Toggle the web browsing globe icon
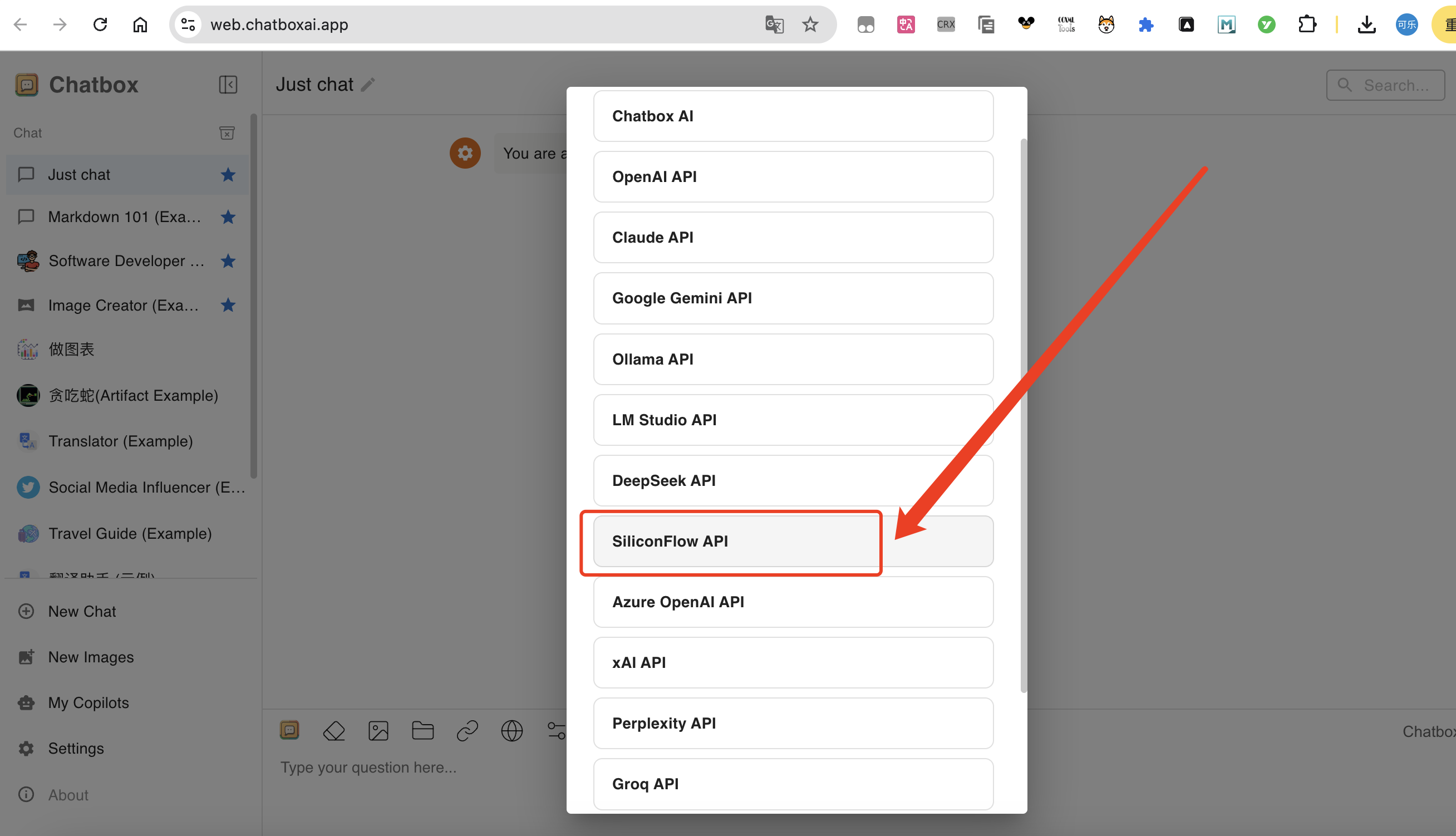This screenshot has width=1456, height=836. [511, 731]
